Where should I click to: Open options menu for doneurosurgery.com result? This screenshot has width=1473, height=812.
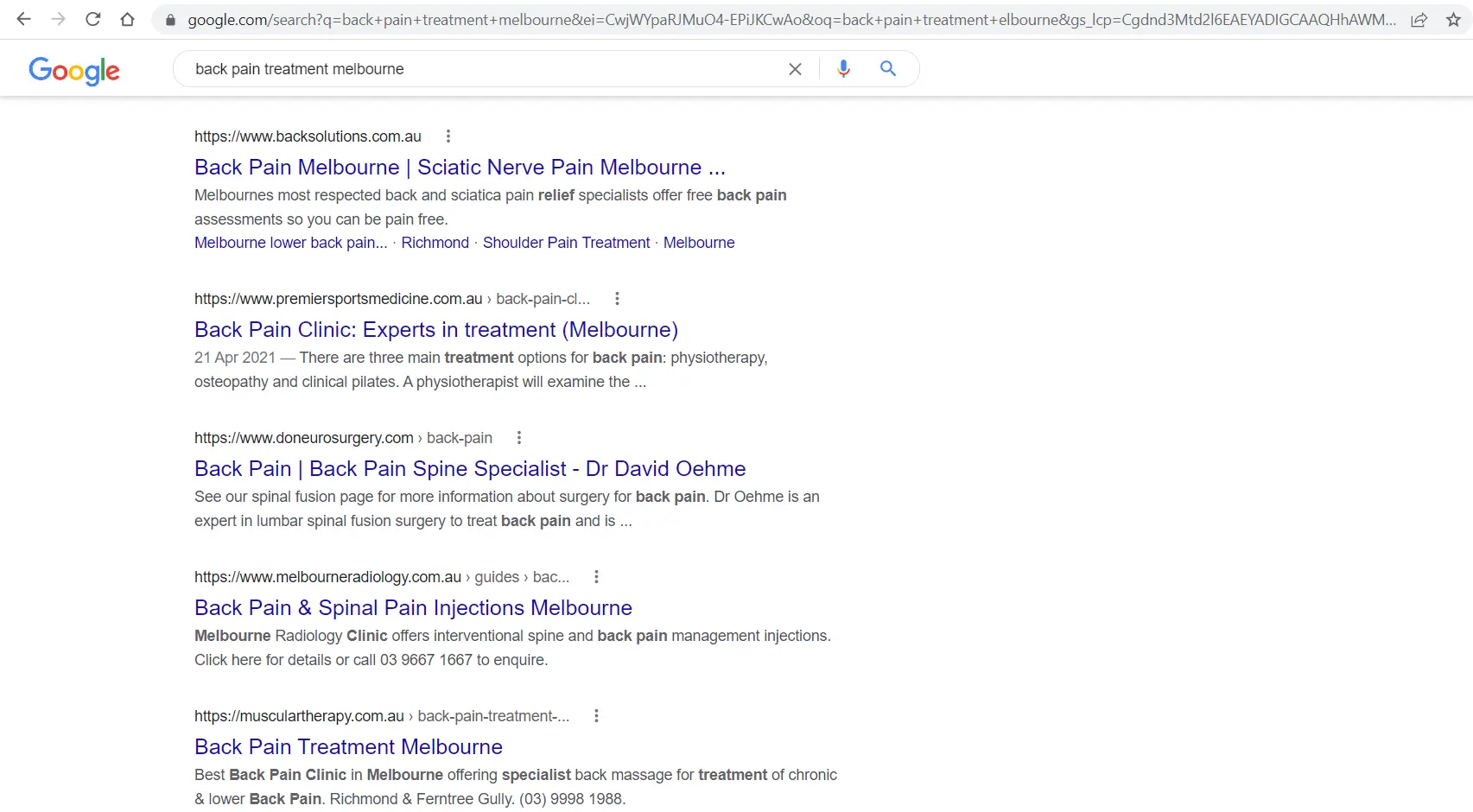pos(519,438)
